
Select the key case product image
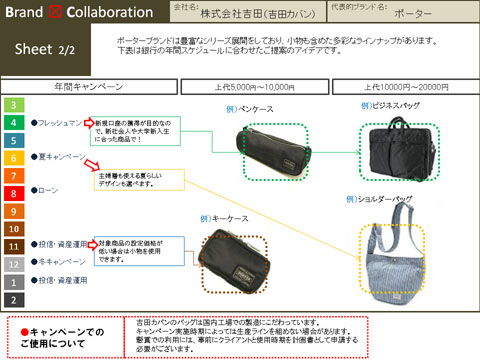[234, 262]
